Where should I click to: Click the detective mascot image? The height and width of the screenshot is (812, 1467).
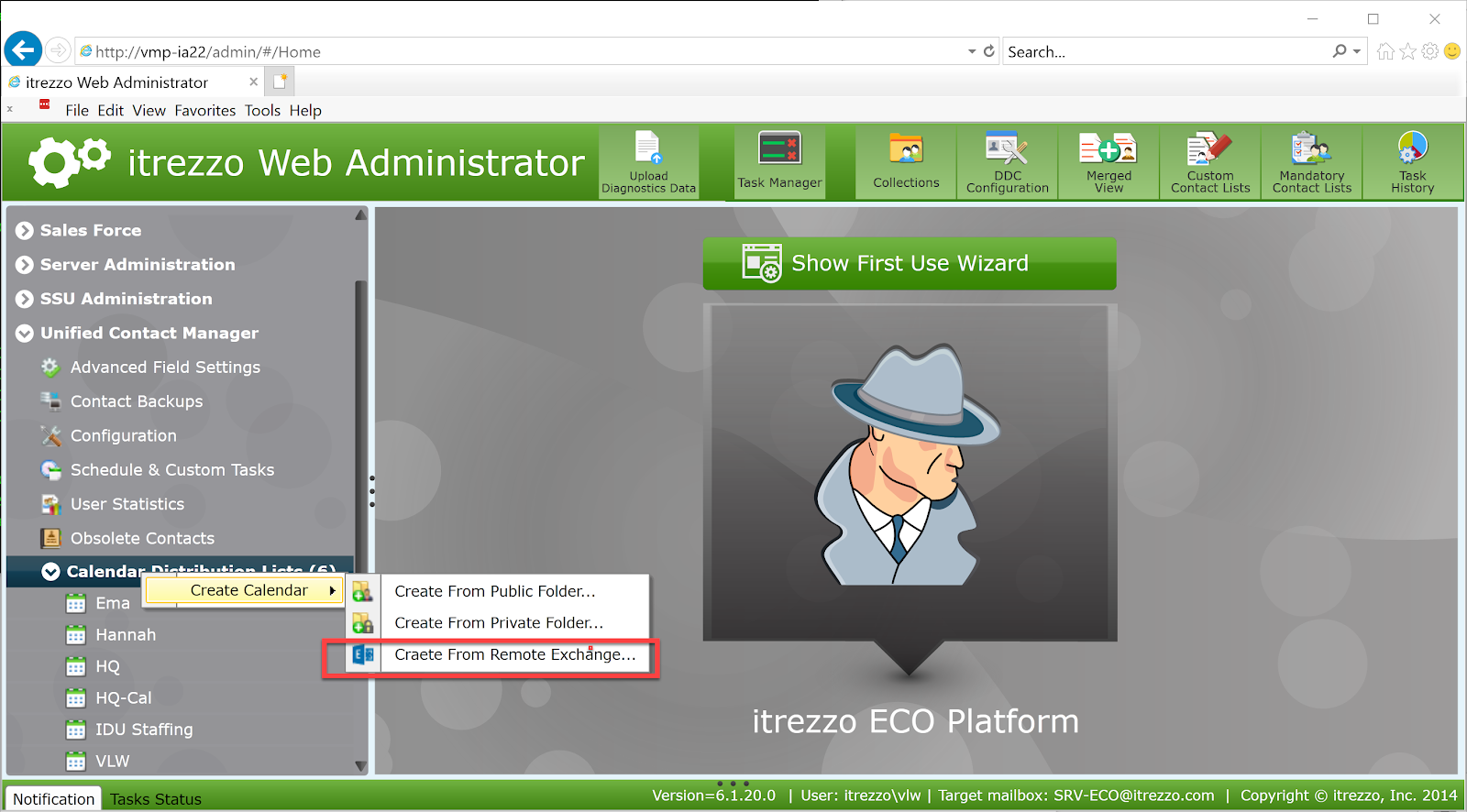910,466
